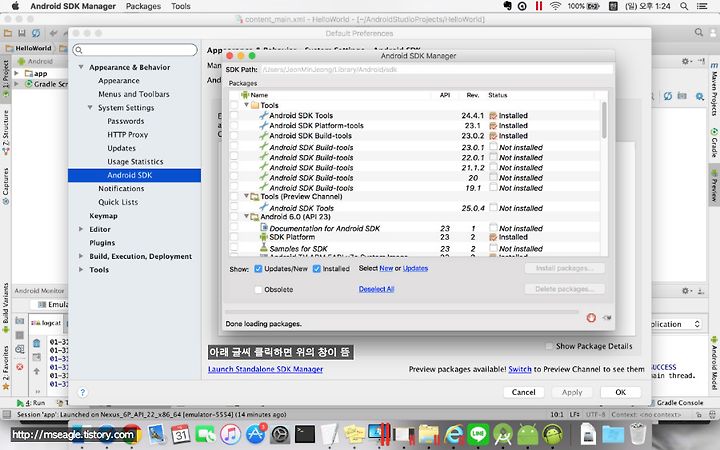Check the box for Android SDK Platform-tools row
Image resolution: width=720 pixels, height=450 pixels.
click(234, 125)
